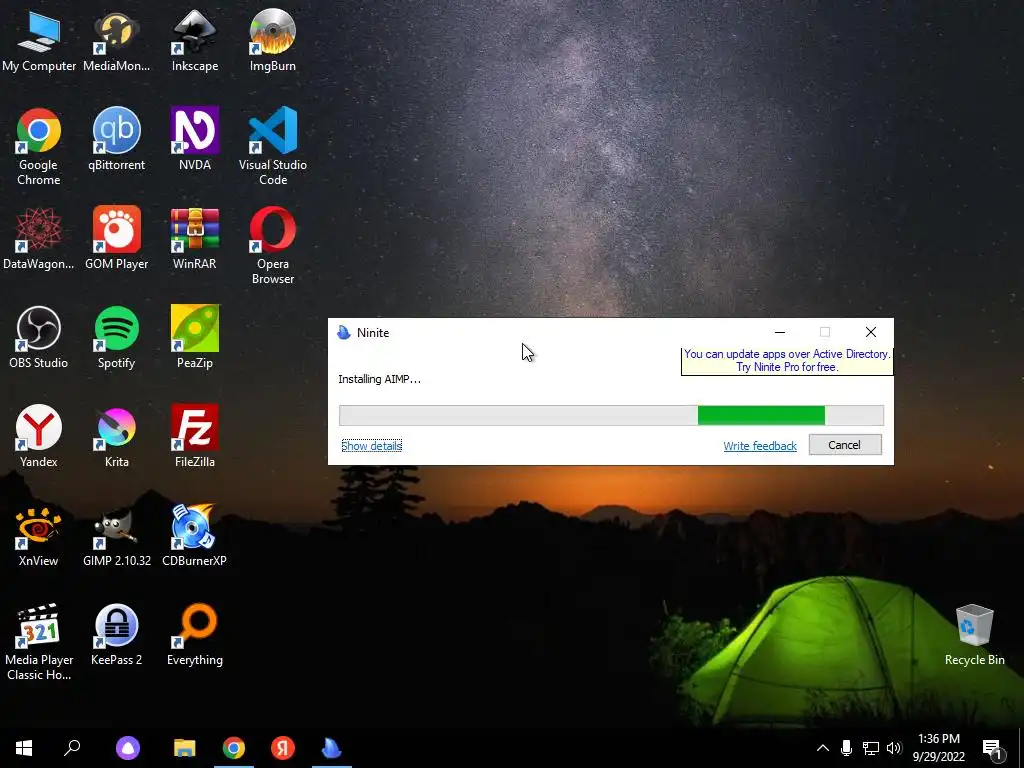The height and width of the screenshot is (768, 1024).
Task: Open network status tray icon
Action: tap(871, 748)
